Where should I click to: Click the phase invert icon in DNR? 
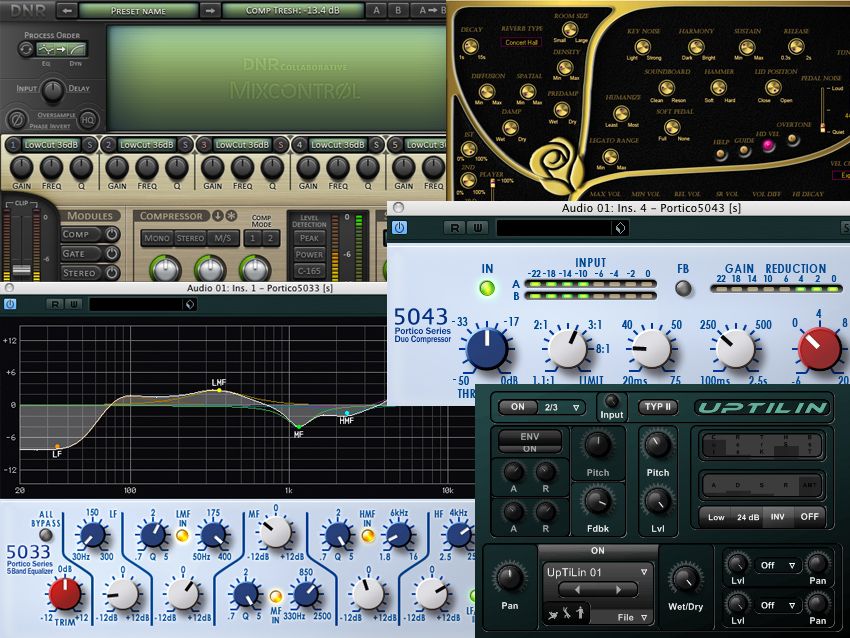pos(16,119)
